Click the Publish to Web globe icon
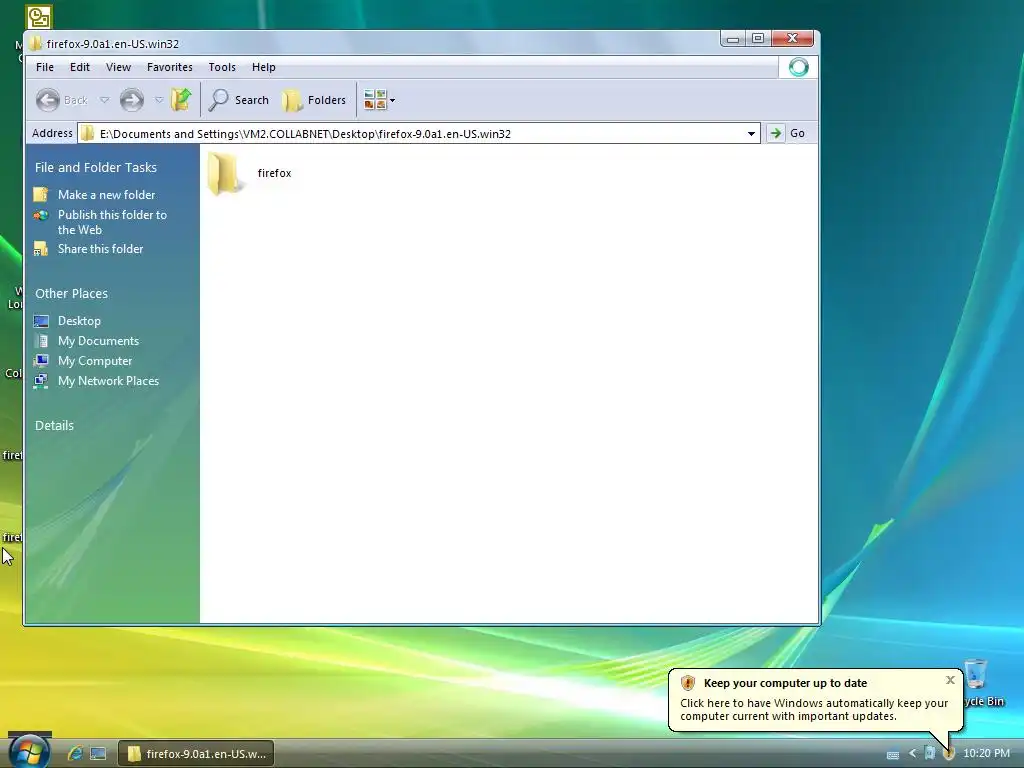The height and width of the screenshot is (768, 1024). click(41, 215)
